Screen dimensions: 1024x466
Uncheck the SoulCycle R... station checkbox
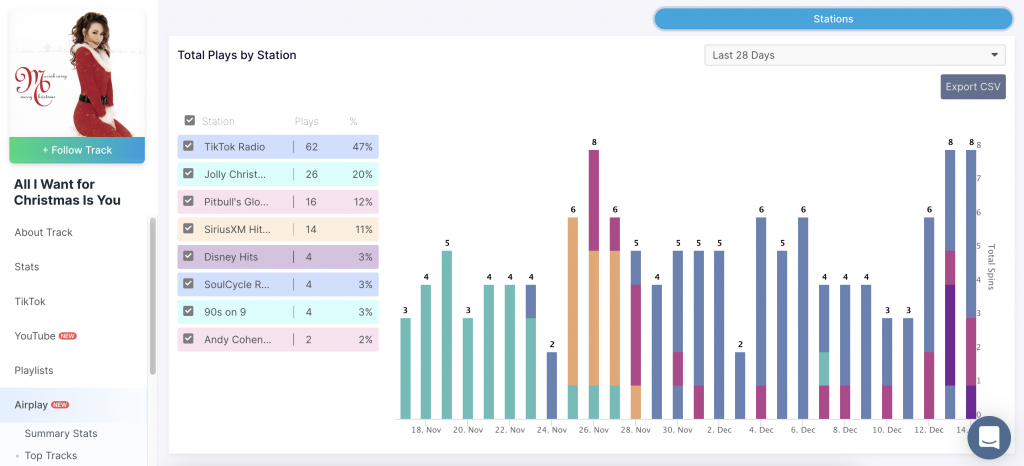tap(189, 284)
